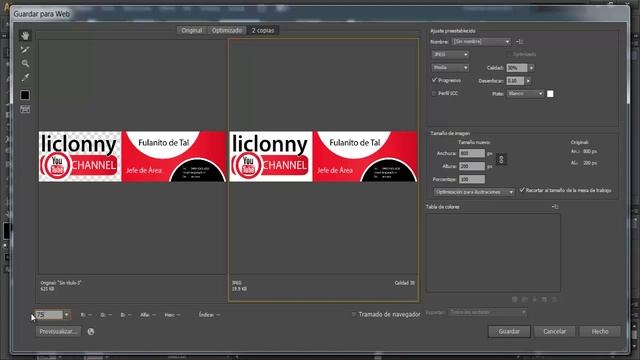Click the Cancelar button
640x360 pixels.
pos(555,331)
